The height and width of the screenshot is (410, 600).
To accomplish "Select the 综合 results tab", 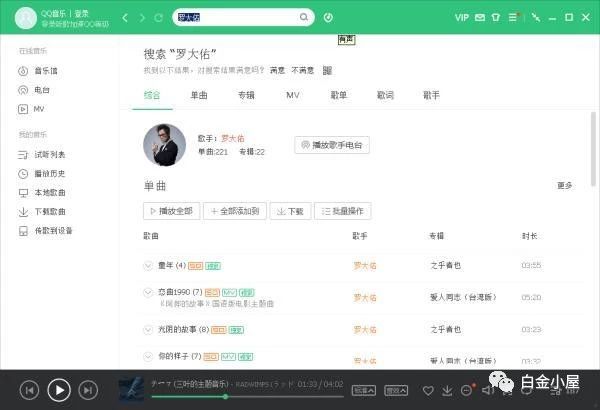I will click(152, 95).
